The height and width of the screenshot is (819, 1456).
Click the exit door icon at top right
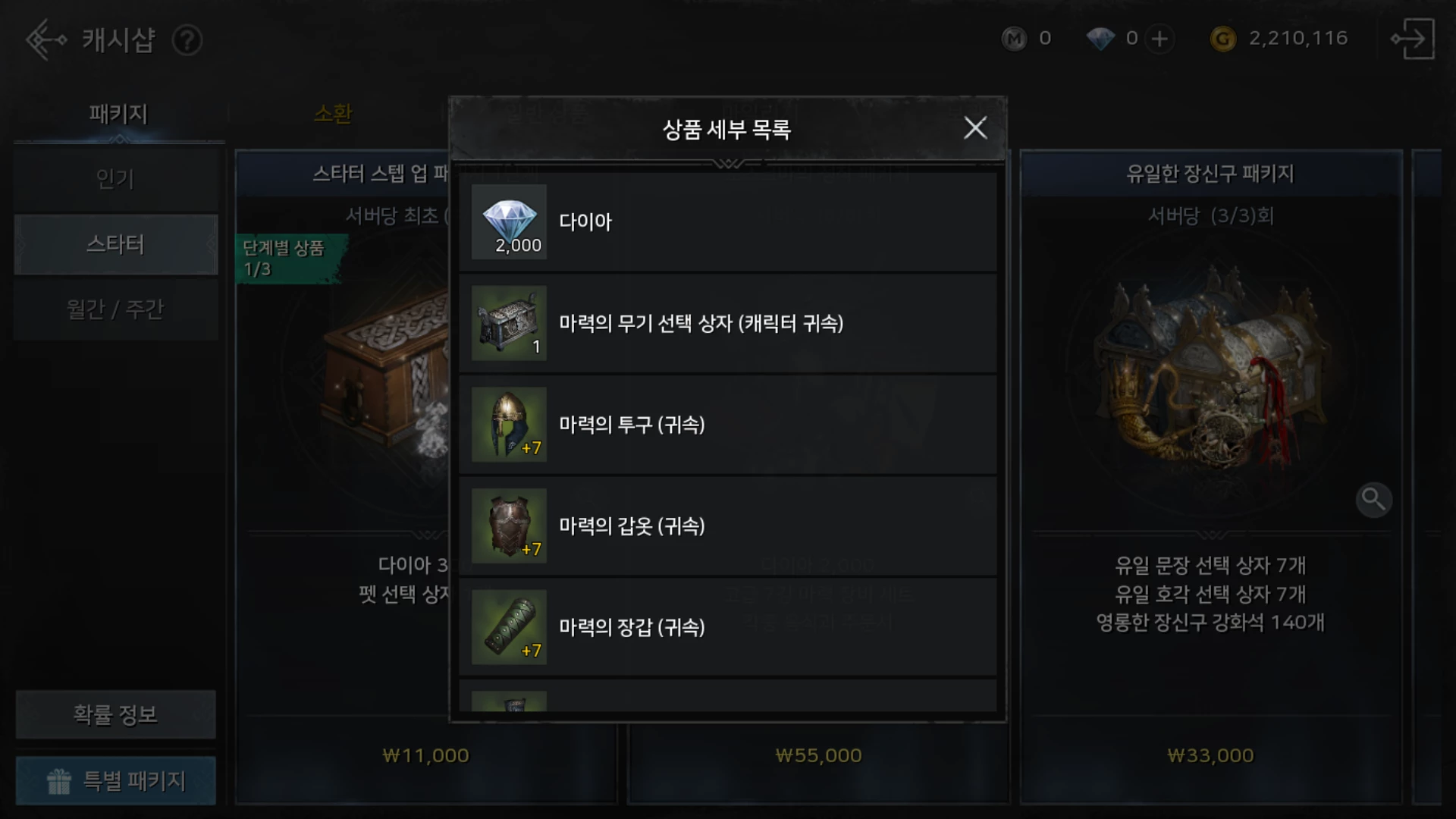[1412, 39]
